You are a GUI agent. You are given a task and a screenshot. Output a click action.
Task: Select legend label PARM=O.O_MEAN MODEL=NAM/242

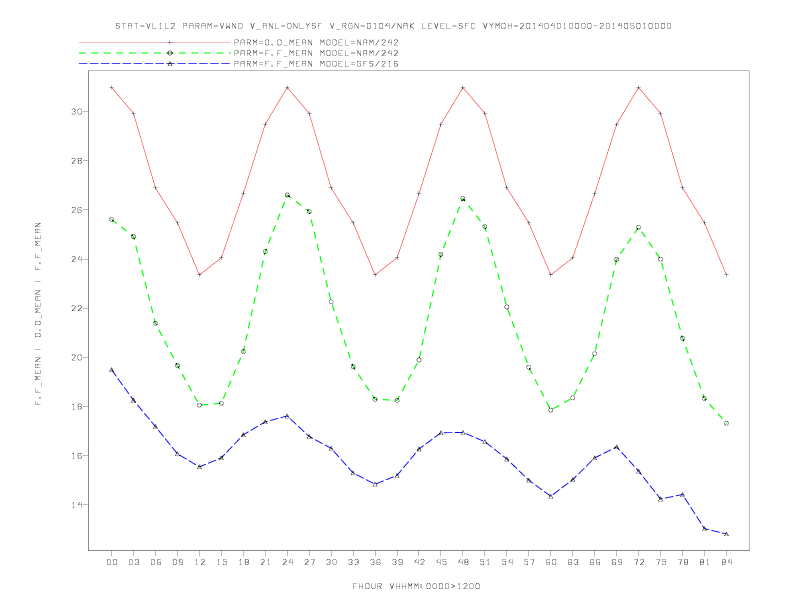[x=316, y=42]
